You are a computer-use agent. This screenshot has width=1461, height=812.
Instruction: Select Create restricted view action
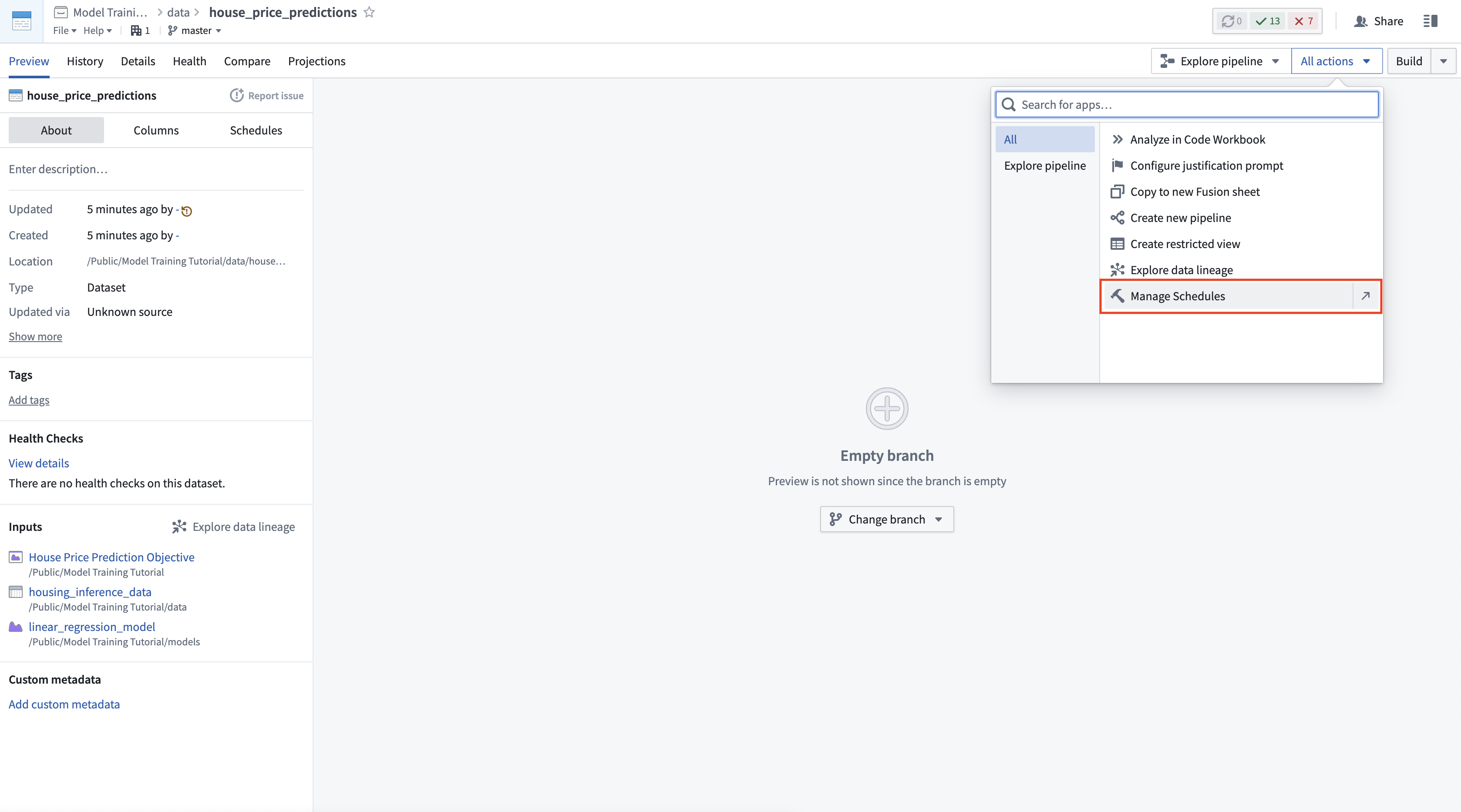point(1240,244)
